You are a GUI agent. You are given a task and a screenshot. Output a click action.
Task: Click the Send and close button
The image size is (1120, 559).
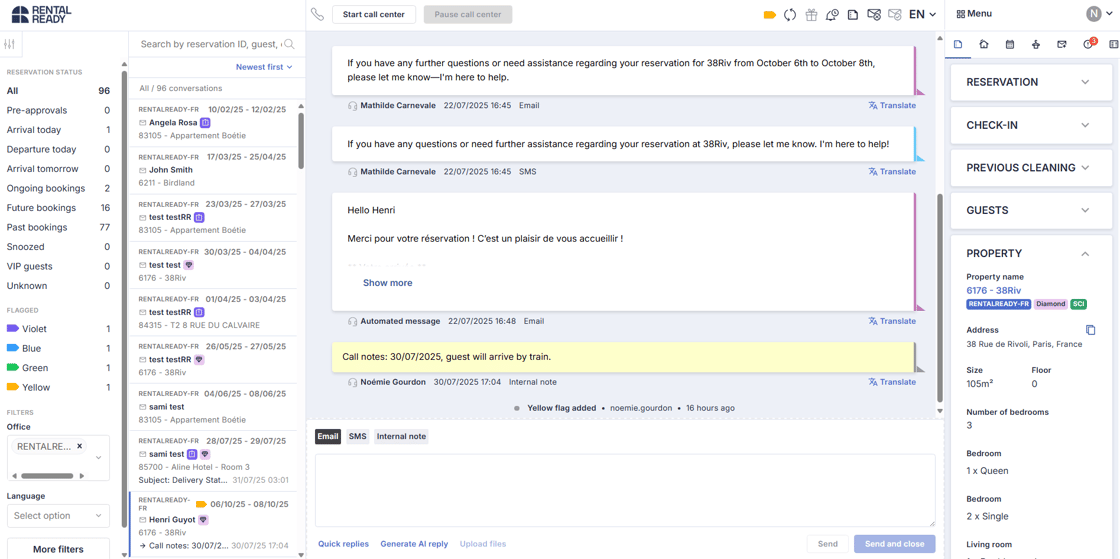click(894, 544)
